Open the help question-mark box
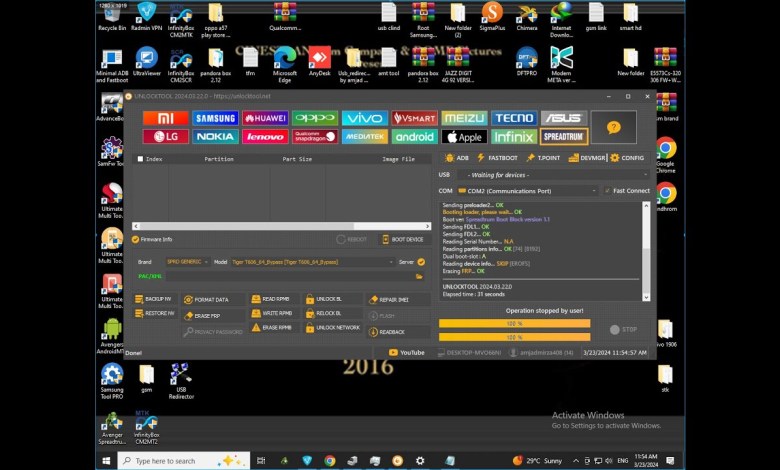Screen dimensions: 780x470 tap(613, 127)
